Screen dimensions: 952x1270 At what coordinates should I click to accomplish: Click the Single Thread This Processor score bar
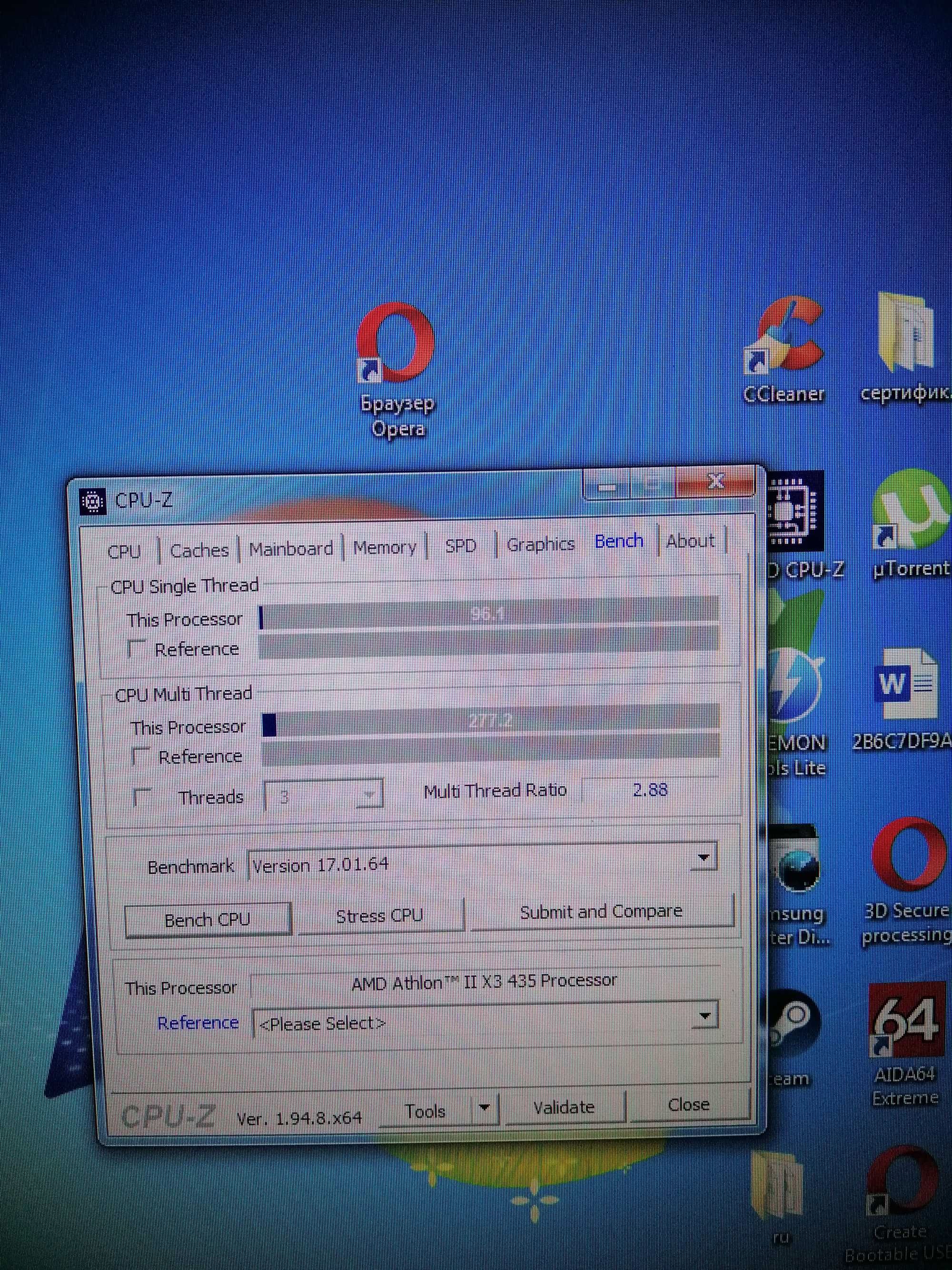point(489,613)
